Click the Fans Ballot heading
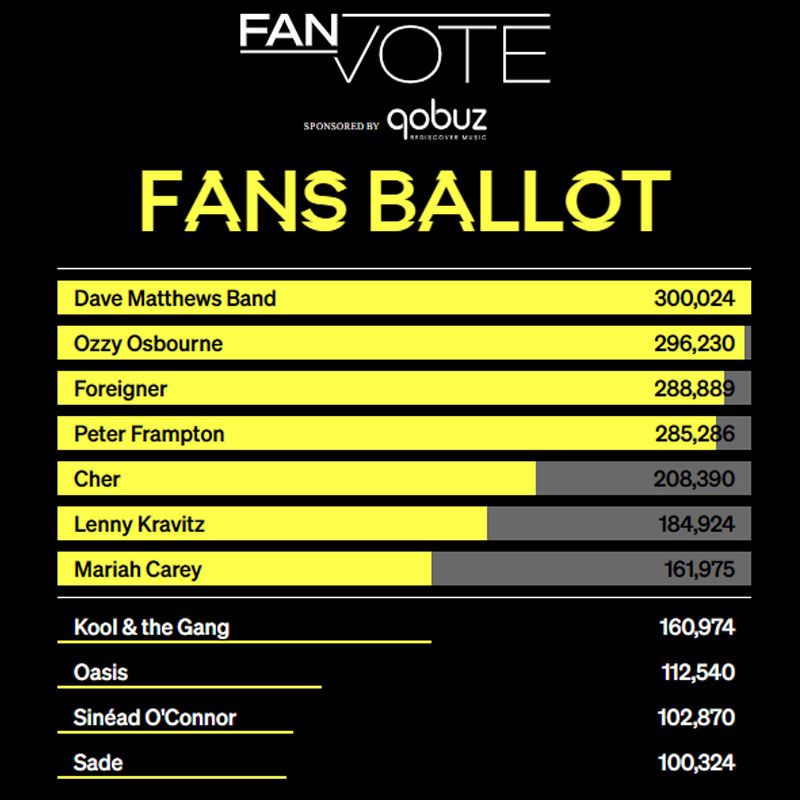This screenshot has width=800, height=800. tap(404, 202)
